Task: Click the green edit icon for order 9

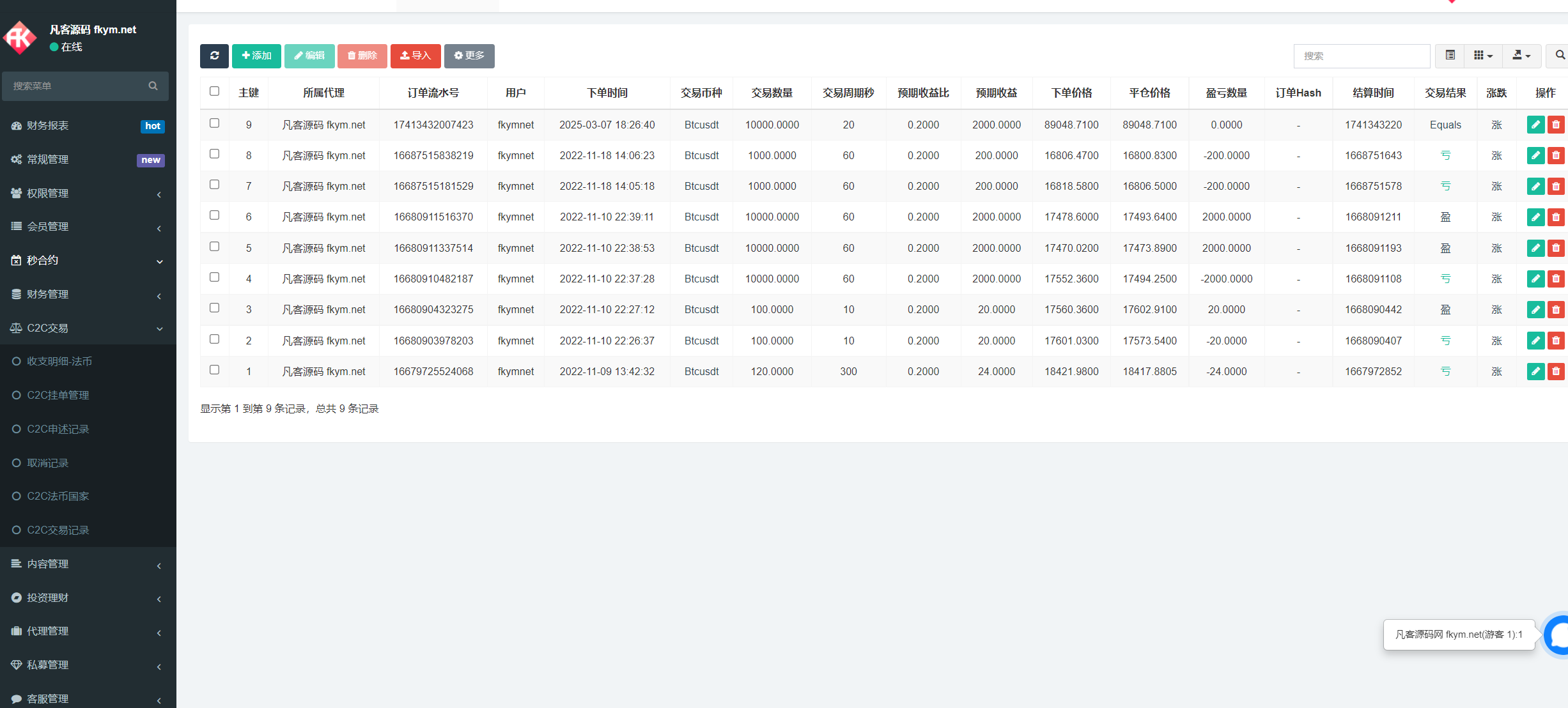Action: (1535, 125)
